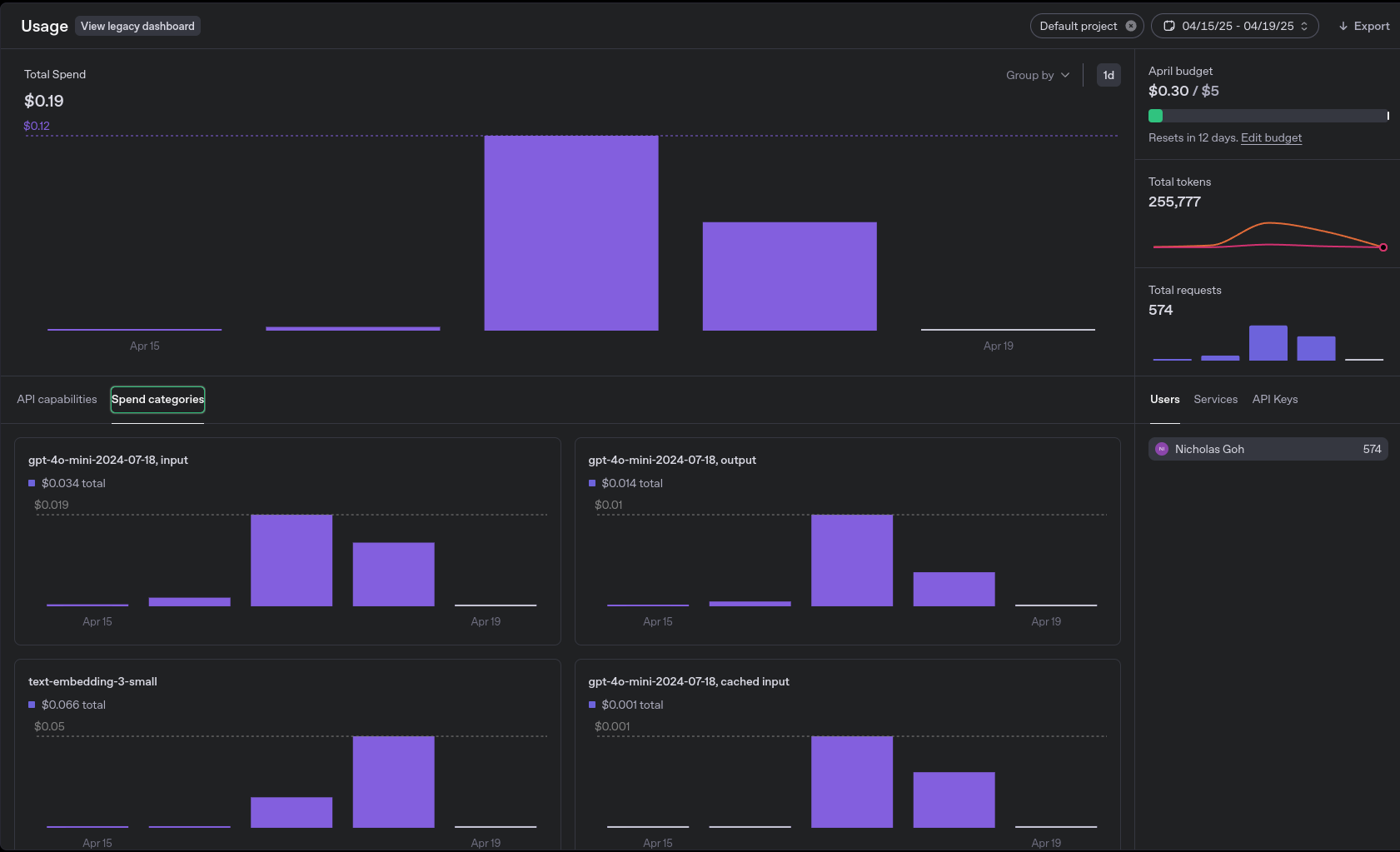The image size is (1400, 852).
Task: Open the date range picker up-down chevron
Action: [1304, 26]
